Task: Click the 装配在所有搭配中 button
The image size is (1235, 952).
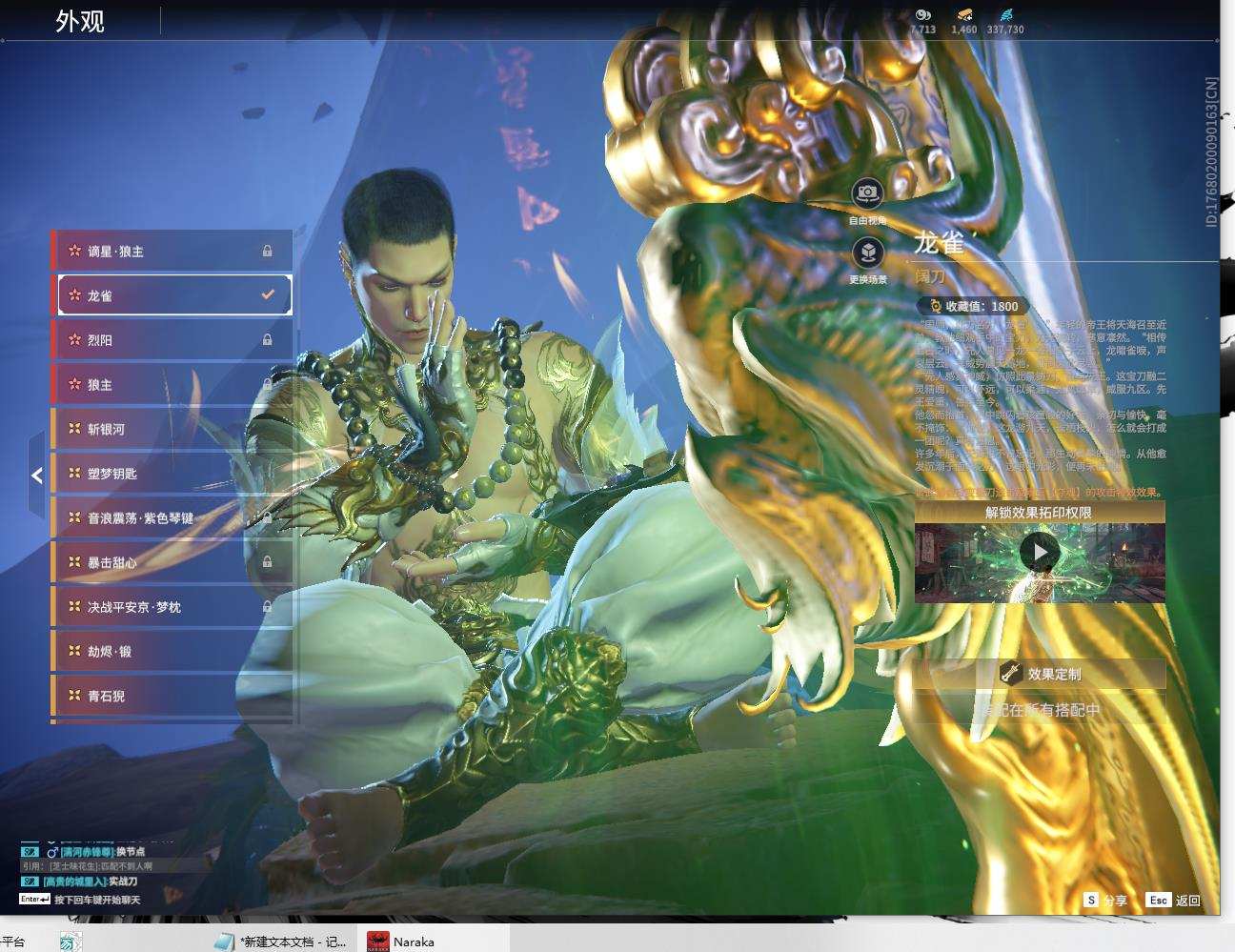Action: pyautogui.click(x=1040, y=710)
